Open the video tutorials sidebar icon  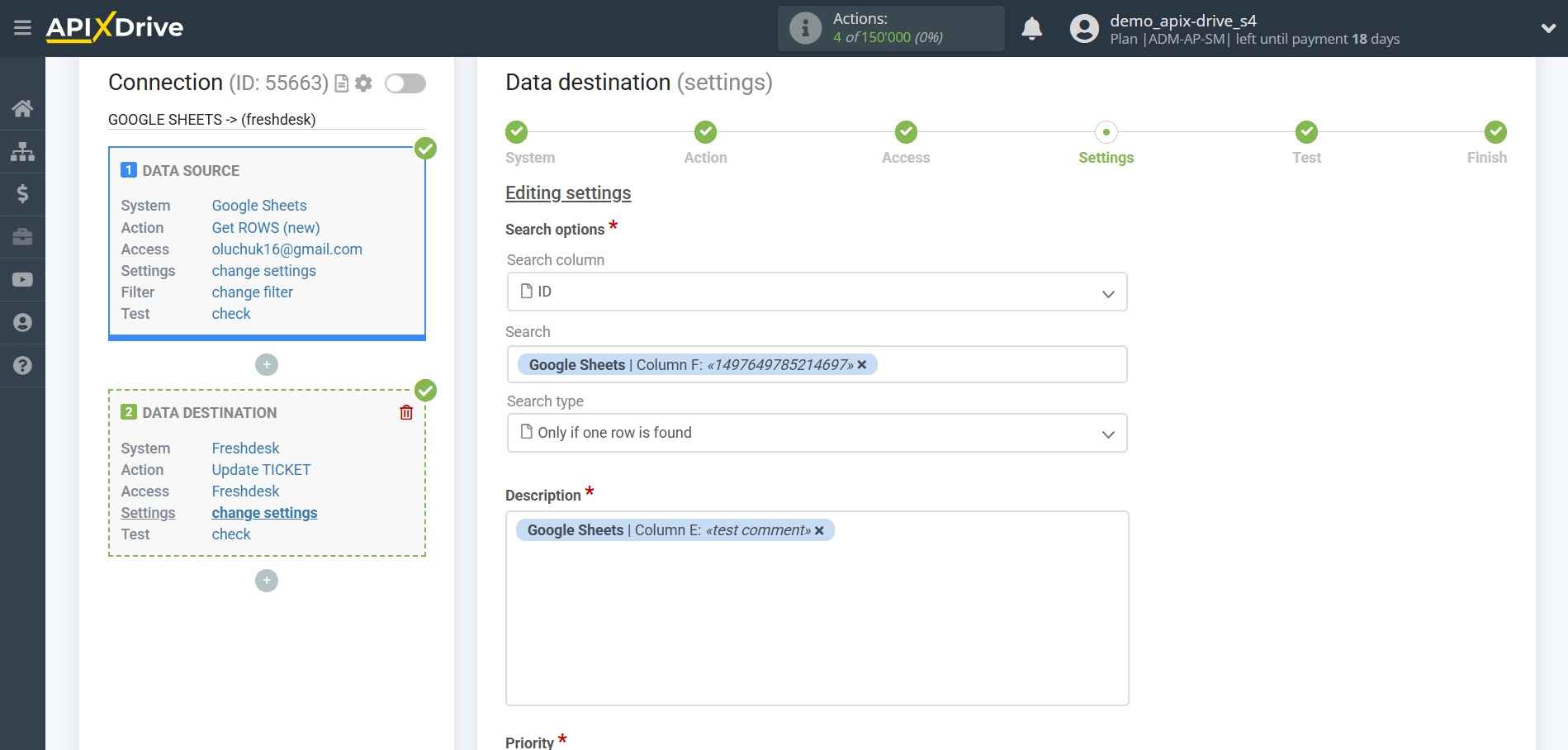pyautogui.click(x=22, y=280)
